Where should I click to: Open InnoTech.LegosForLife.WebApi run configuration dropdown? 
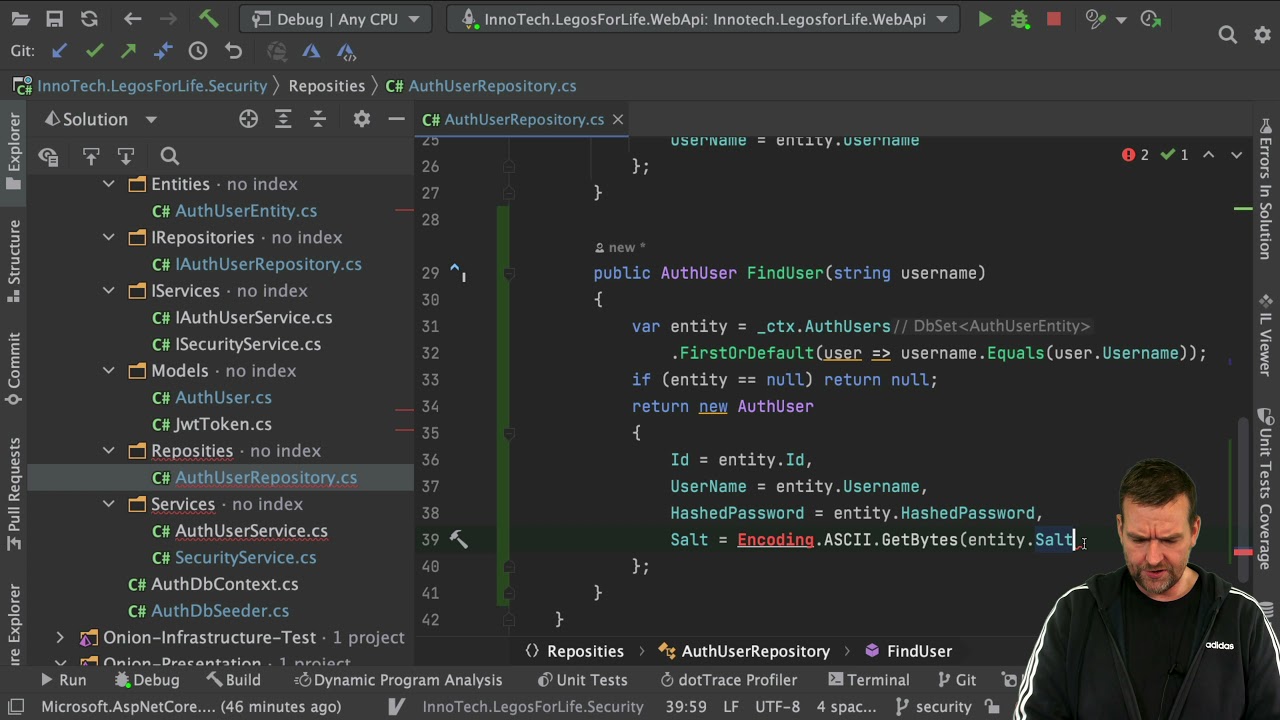point(703,19)
